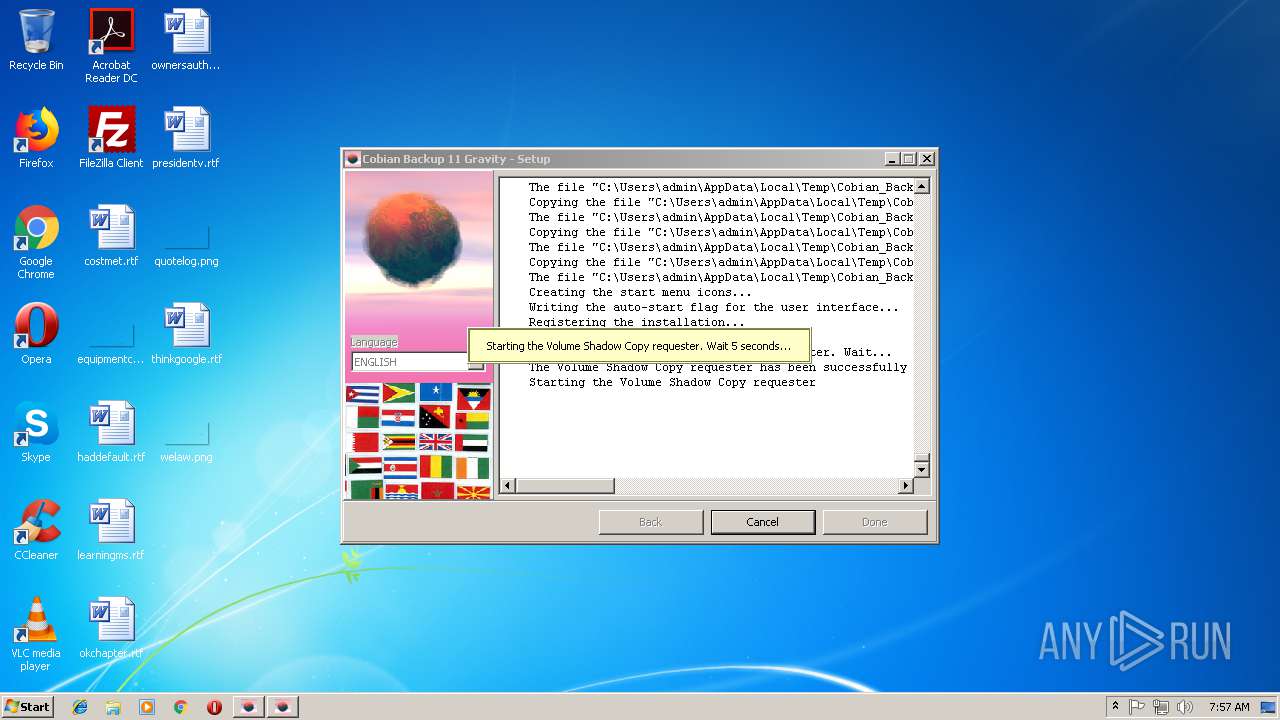Click the Cancel button in setup
The image size is (1280, 720).
(762, 522)
